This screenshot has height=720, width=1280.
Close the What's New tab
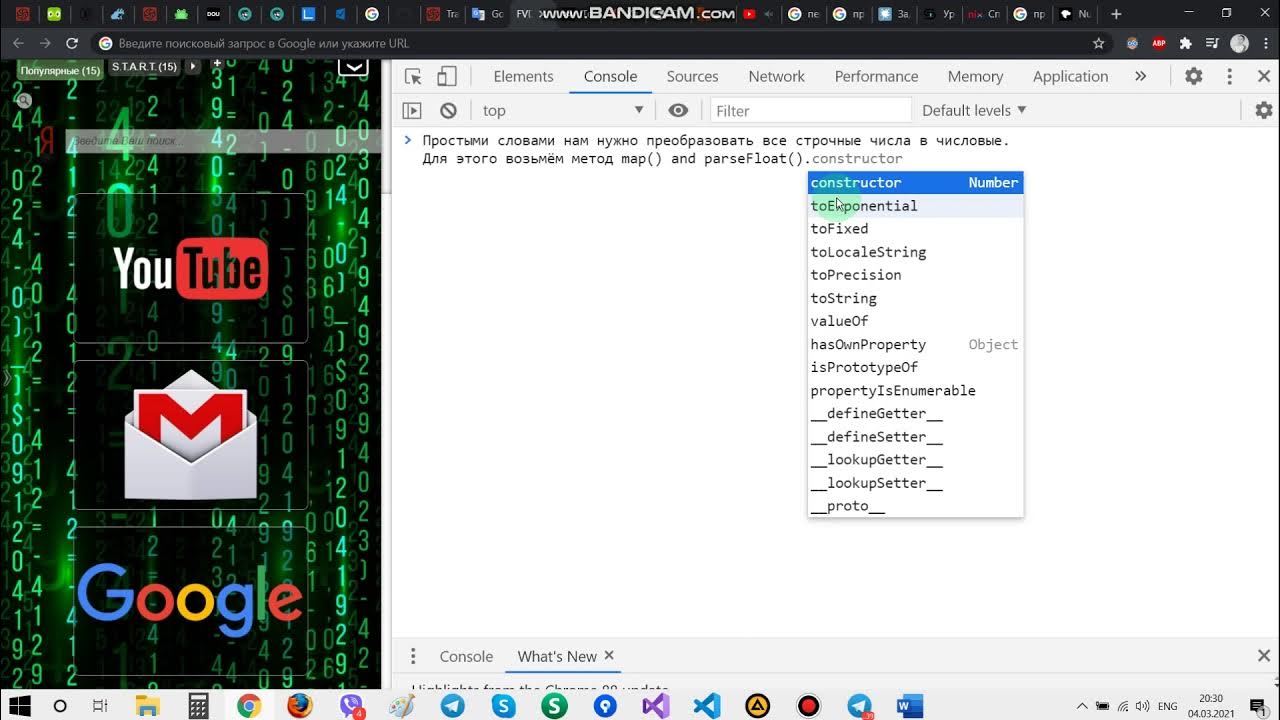(609, 656)
